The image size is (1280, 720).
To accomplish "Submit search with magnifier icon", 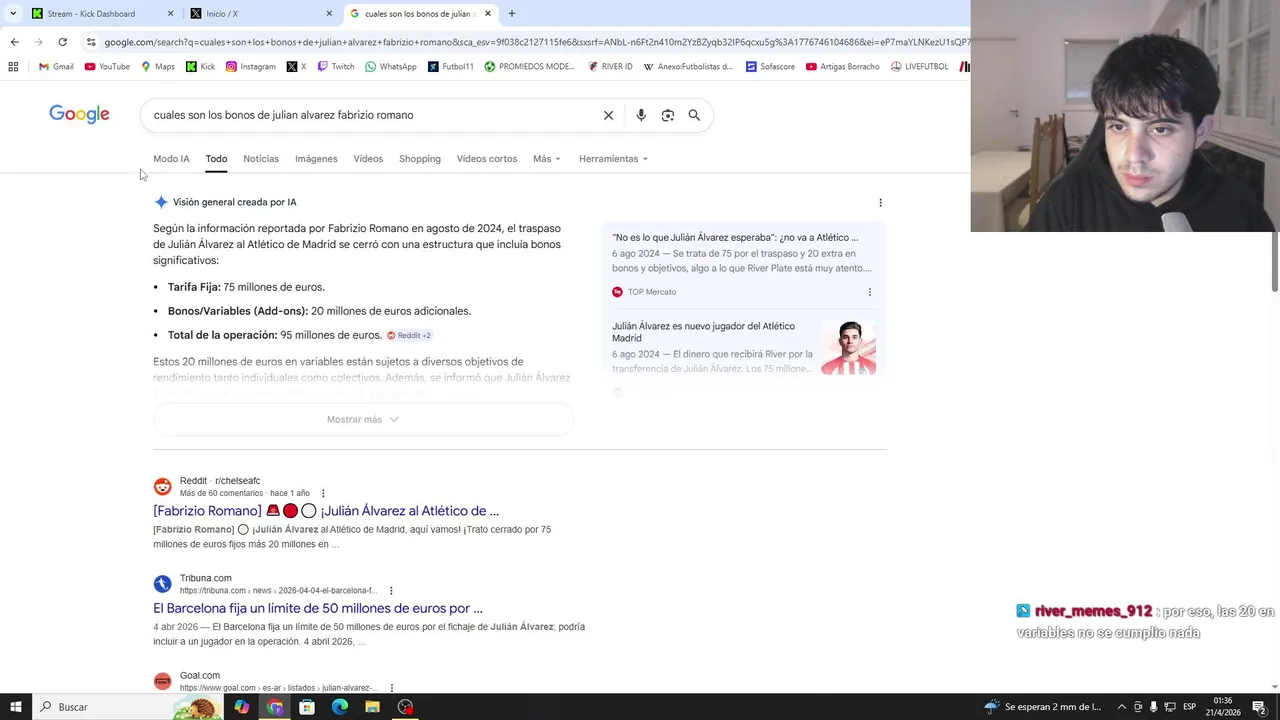I will [x=694, y=115].
